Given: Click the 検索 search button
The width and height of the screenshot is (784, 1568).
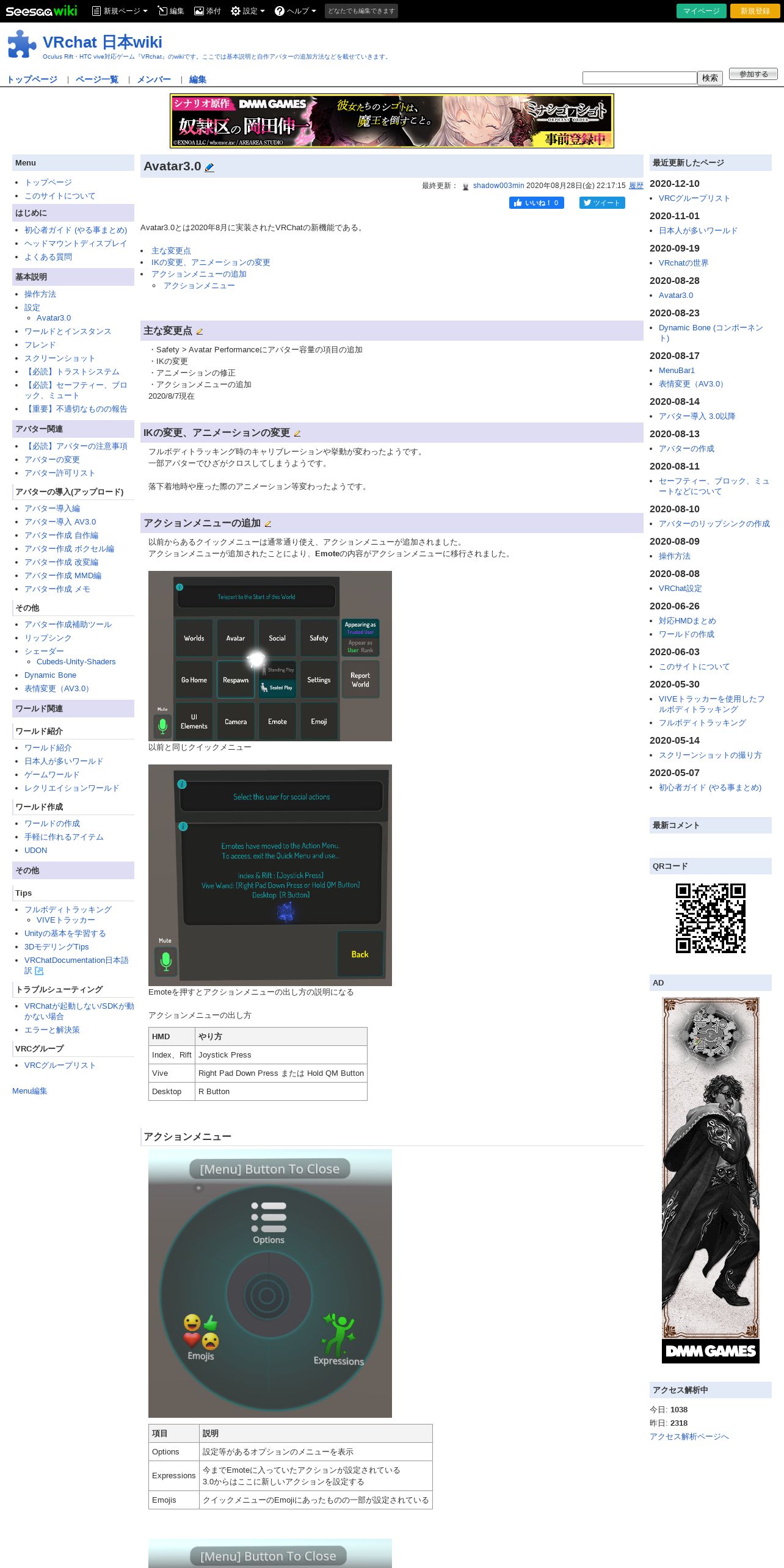Looking at the screenshot, I should pyautogui.click(x=710, y=78).
